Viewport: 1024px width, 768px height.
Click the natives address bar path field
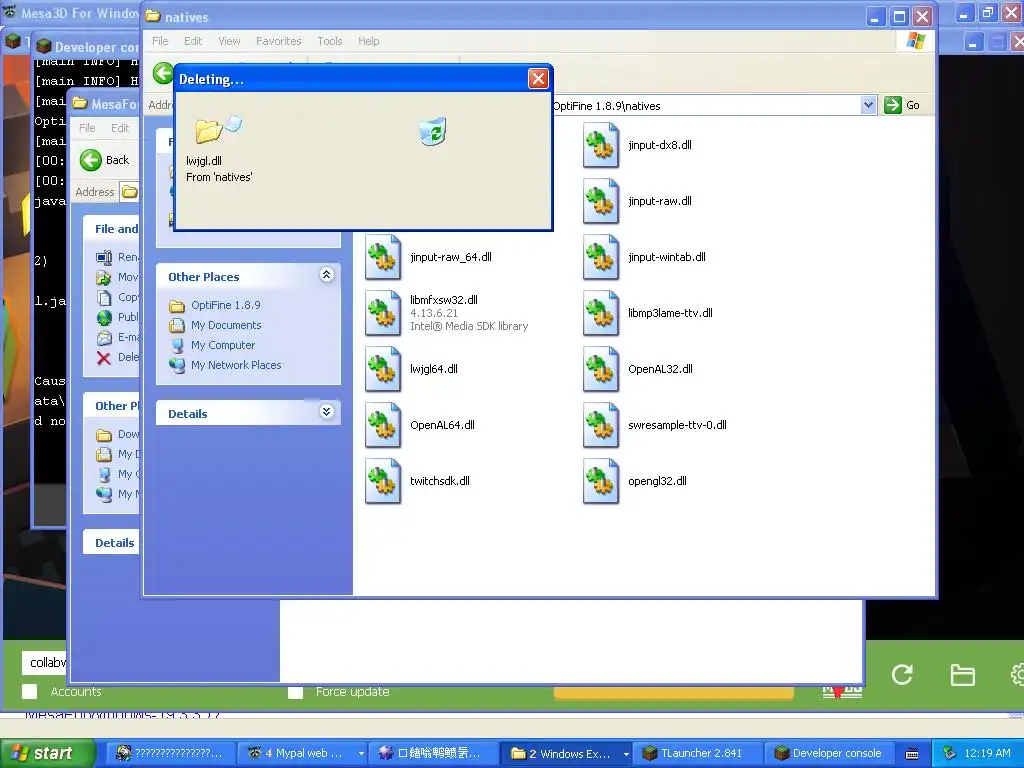click(705, 105)
